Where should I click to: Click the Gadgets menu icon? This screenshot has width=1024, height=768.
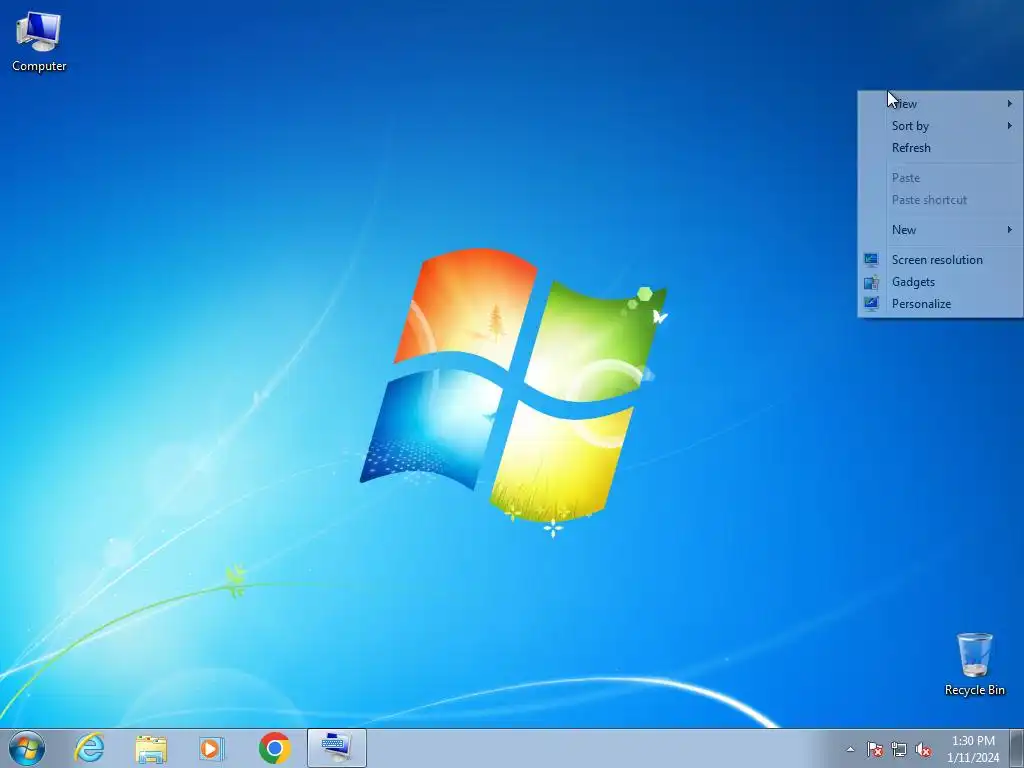coord(871,282)
